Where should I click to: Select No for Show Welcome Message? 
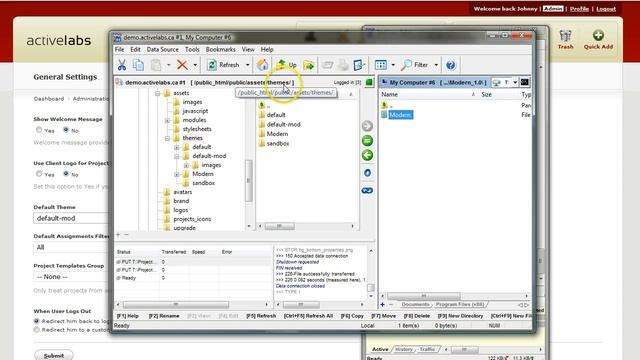pos(66,130)
